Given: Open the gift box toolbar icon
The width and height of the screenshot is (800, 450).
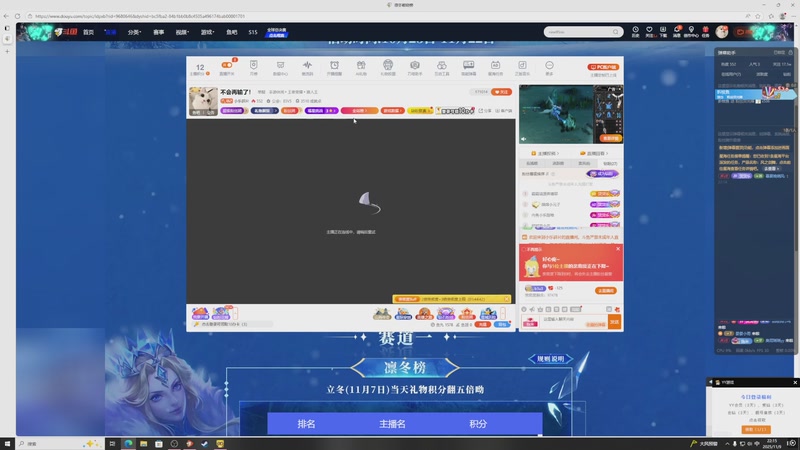Looking at the screenshot, I should [x=361, y=65].
